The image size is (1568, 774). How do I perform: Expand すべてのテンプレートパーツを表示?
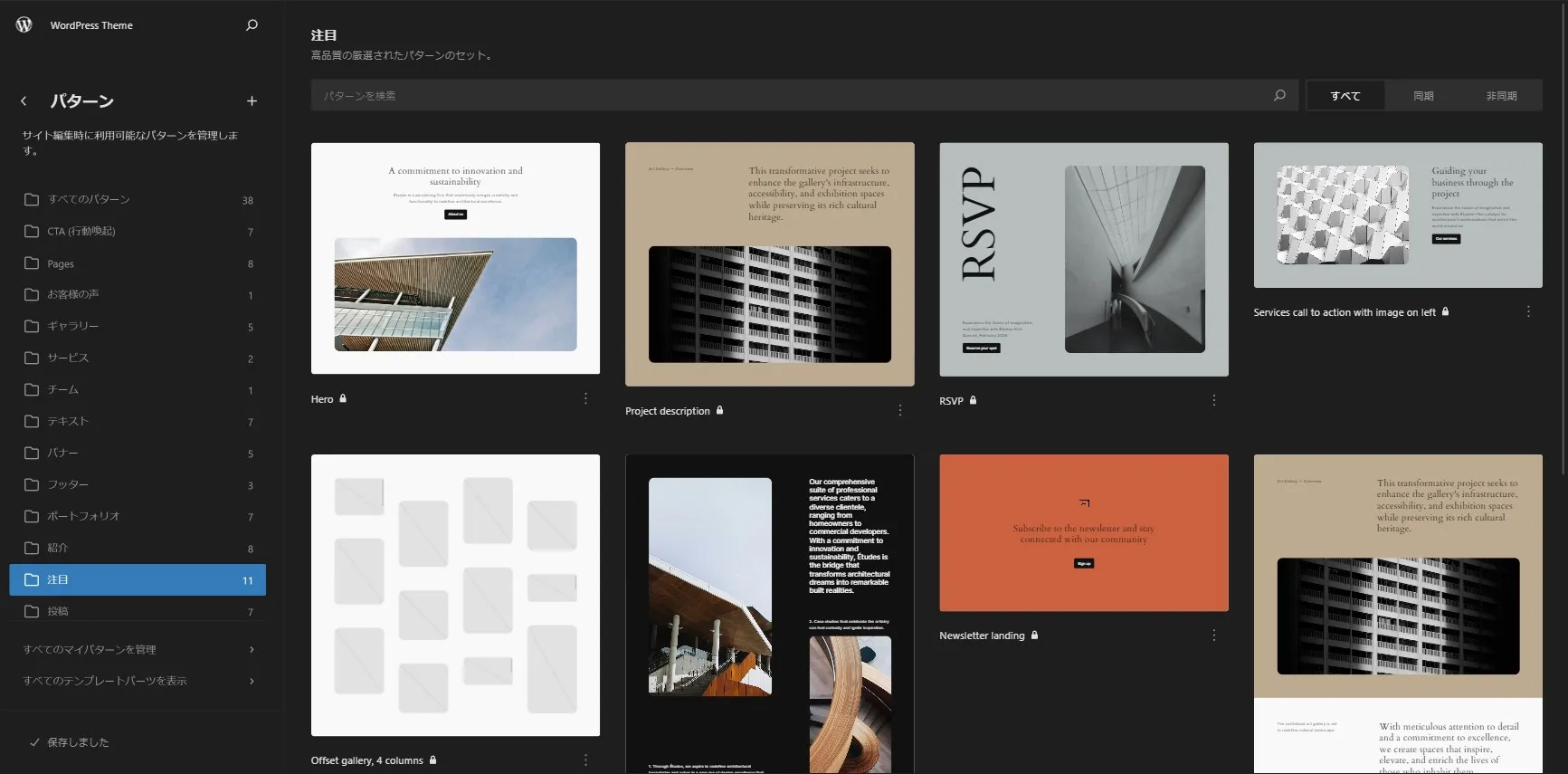pos(138,681)
